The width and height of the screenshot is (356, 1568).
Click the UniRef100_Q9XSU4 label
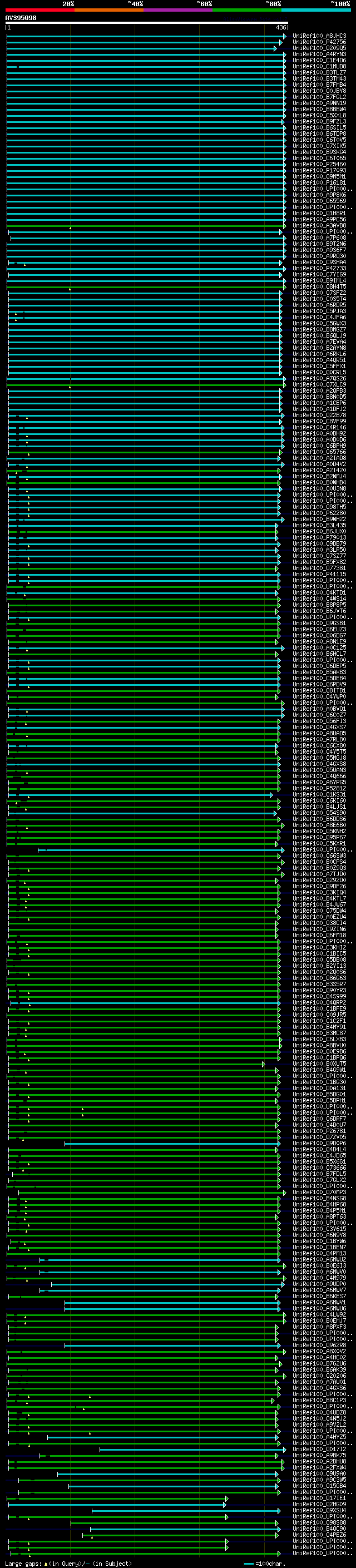coord(319,1510)
